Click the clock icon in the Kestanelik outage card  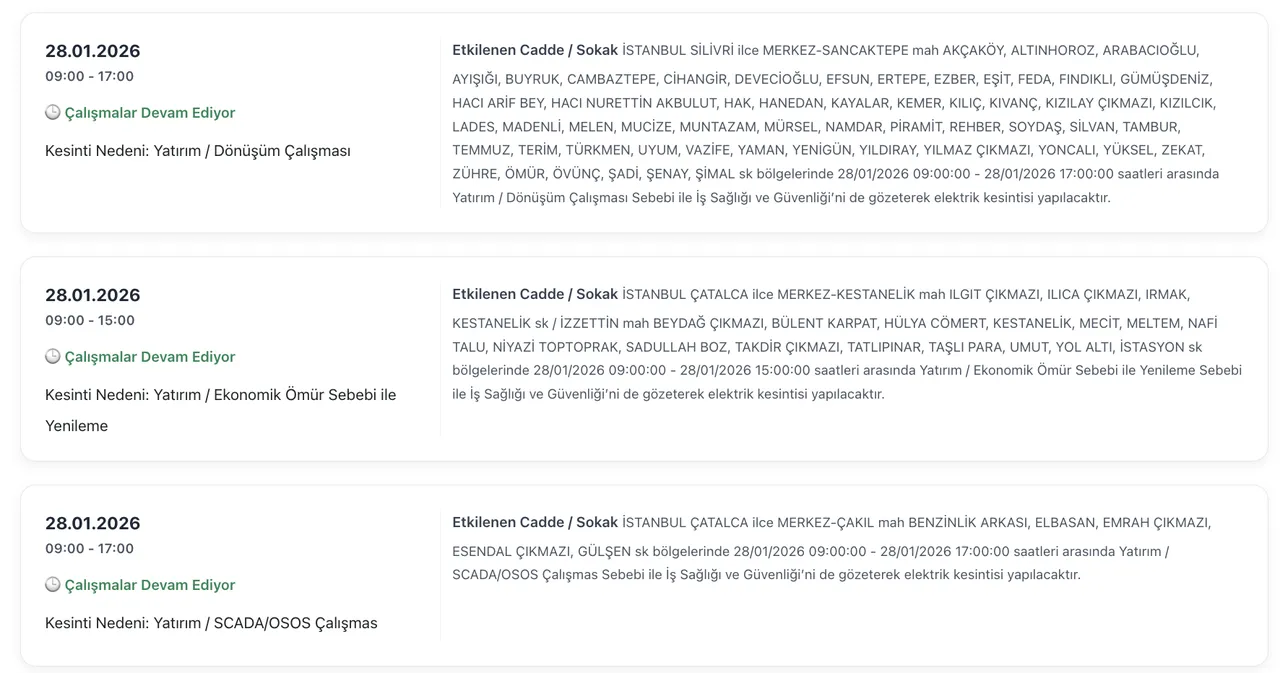pos(53,357)
